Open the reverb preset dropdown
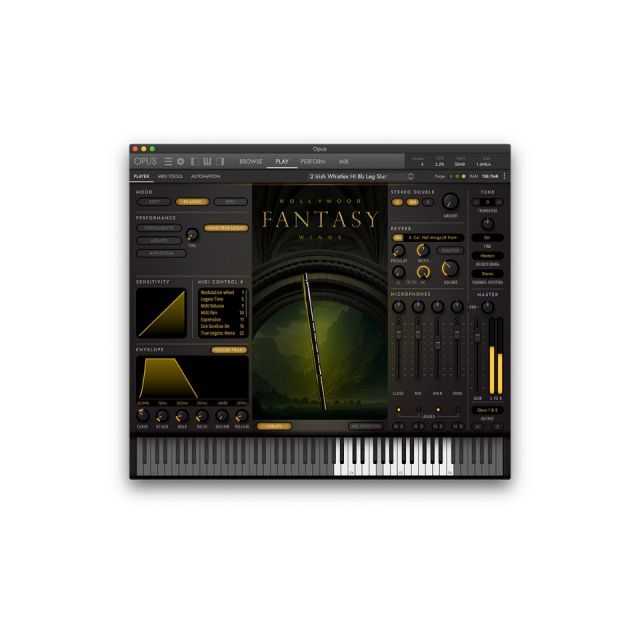Image resolution: width=640 pixels, height=640 pixels. pyautogui.click(x=434, y=238)
